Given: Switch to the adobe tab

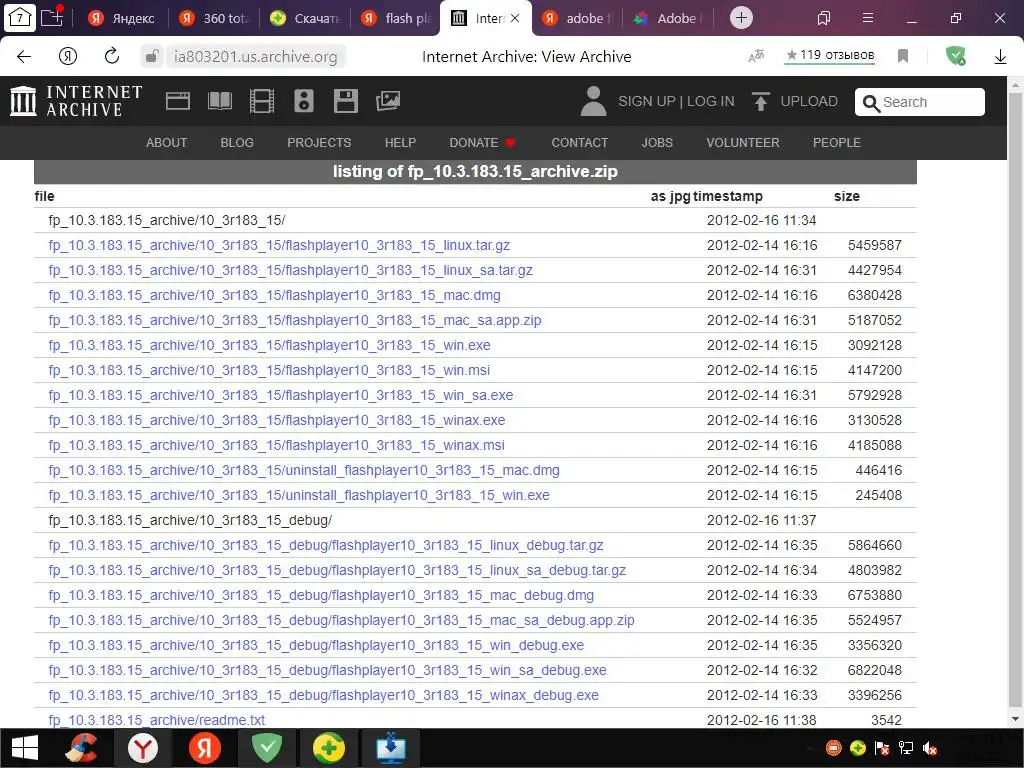Looking at the screenshot, I should pos(577,18).
